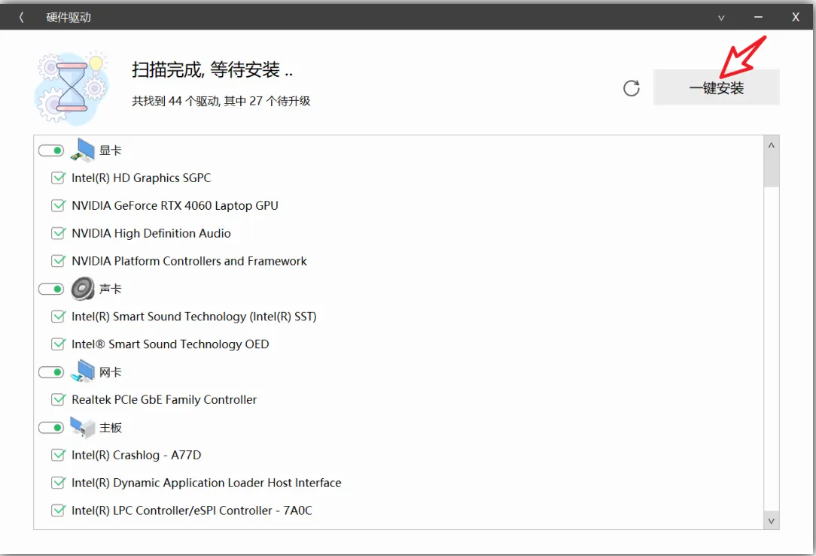
Task: Select the Intel(R) Crashlog - A77D text
Action: pyautogui.click(x=136, y=455)
